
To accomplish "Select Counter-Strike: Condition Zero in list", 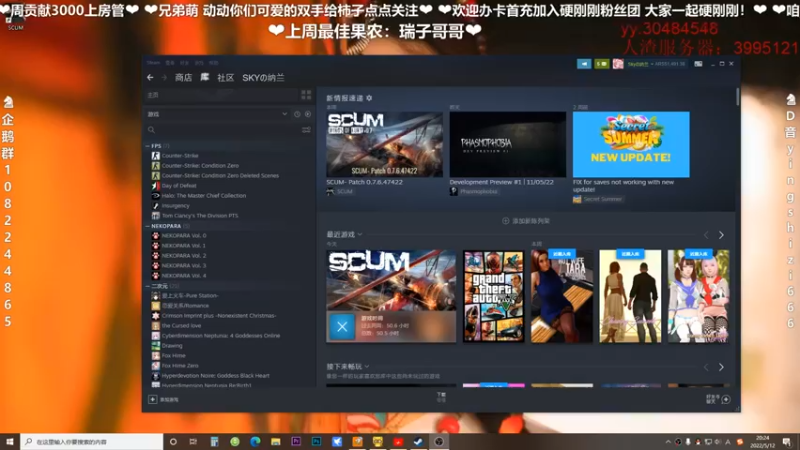I will pos(200,166).
